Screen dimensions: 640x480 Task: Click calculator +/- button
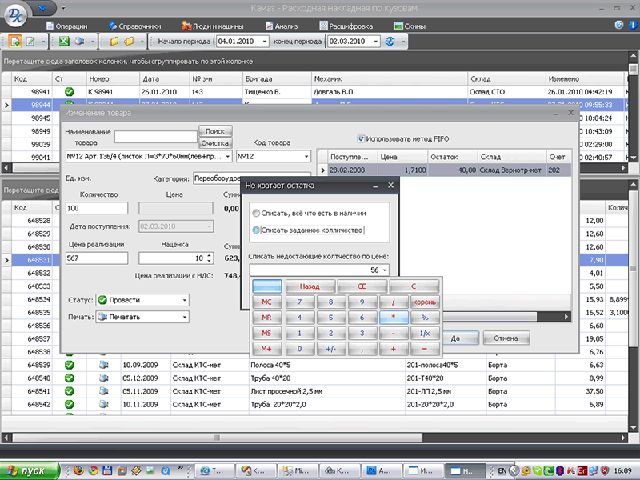(331, 349)
